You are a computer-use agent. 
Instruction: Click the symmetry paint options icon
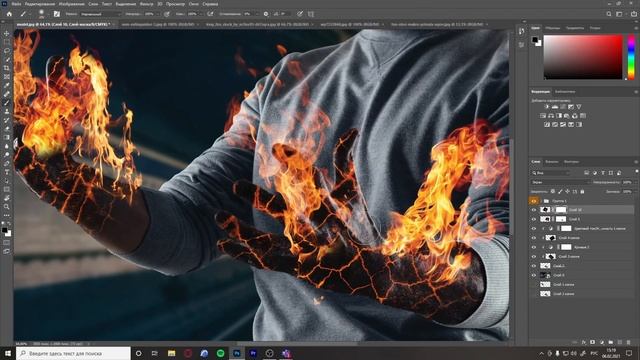click(311, 14)
